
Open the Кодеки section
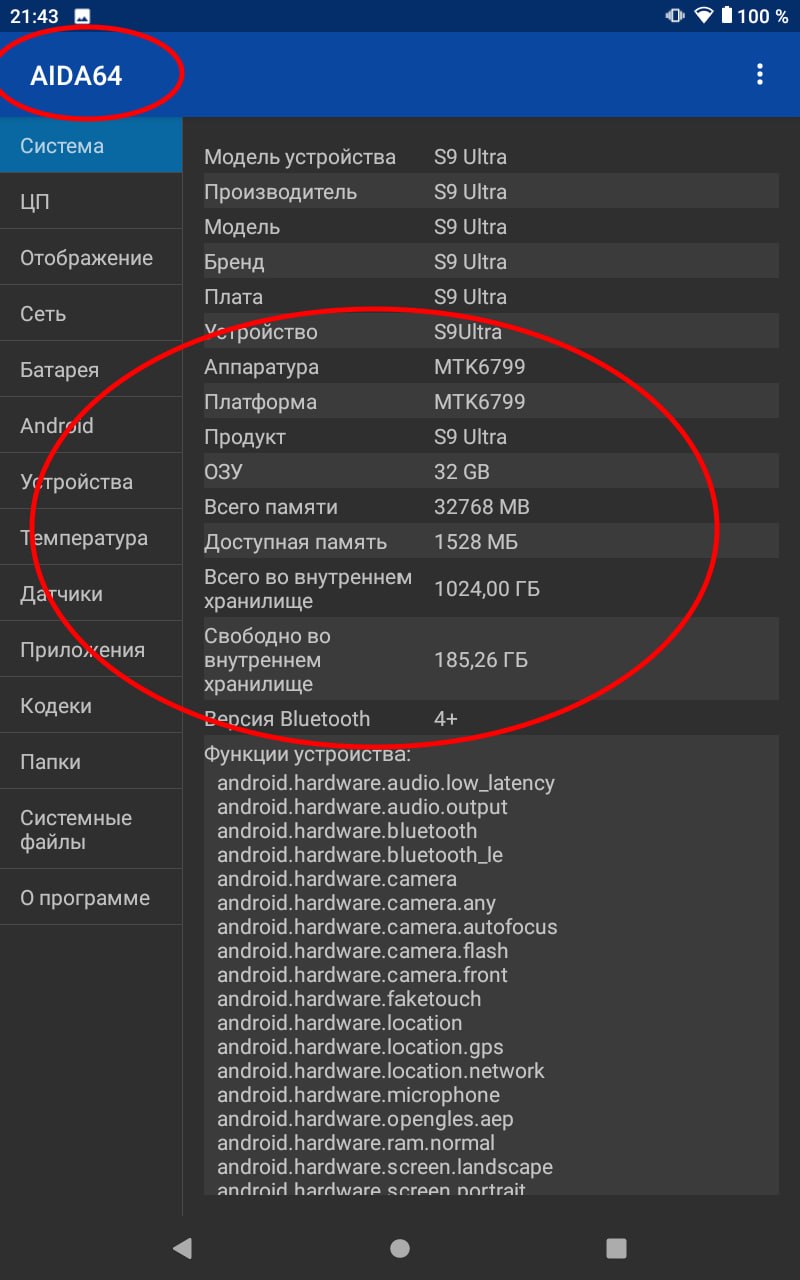(91, 706)
